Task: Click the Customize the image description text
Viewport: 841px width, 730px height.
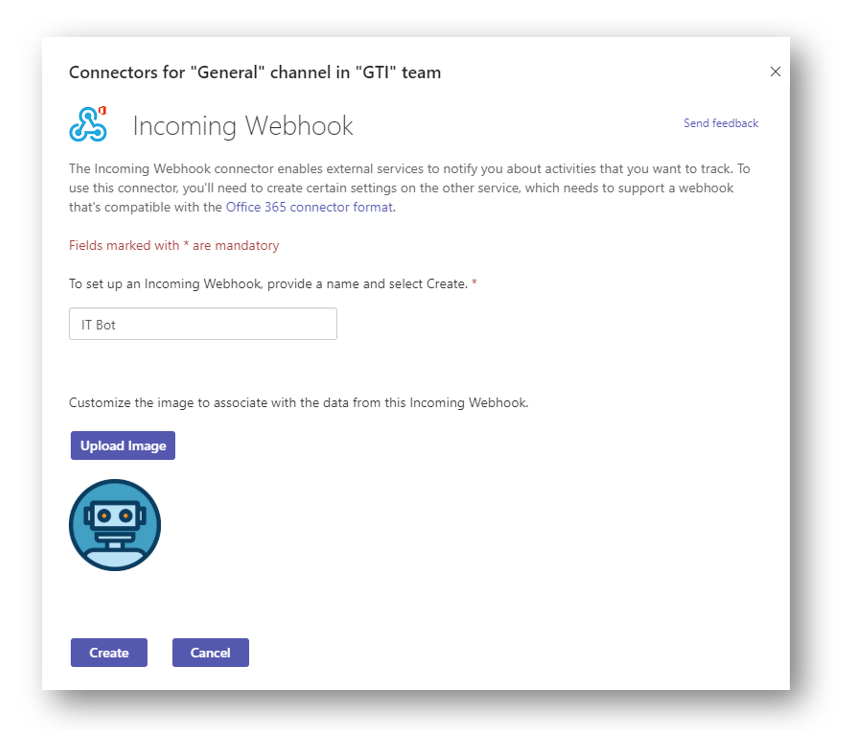Action: tap(299, 403)
